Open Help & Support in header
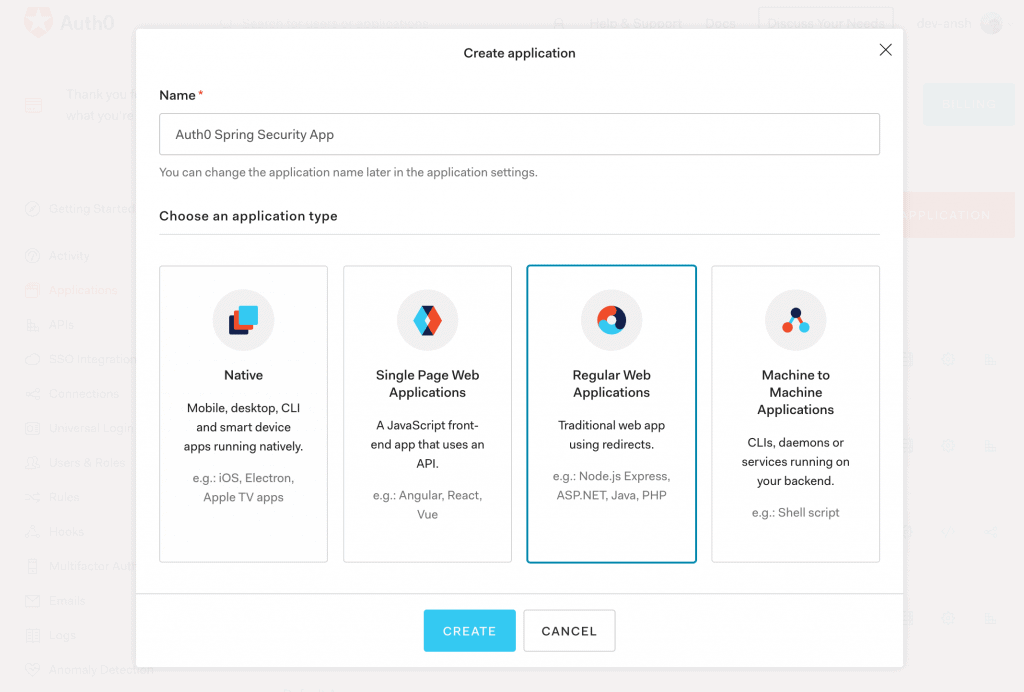 click(x=635, y=23)
